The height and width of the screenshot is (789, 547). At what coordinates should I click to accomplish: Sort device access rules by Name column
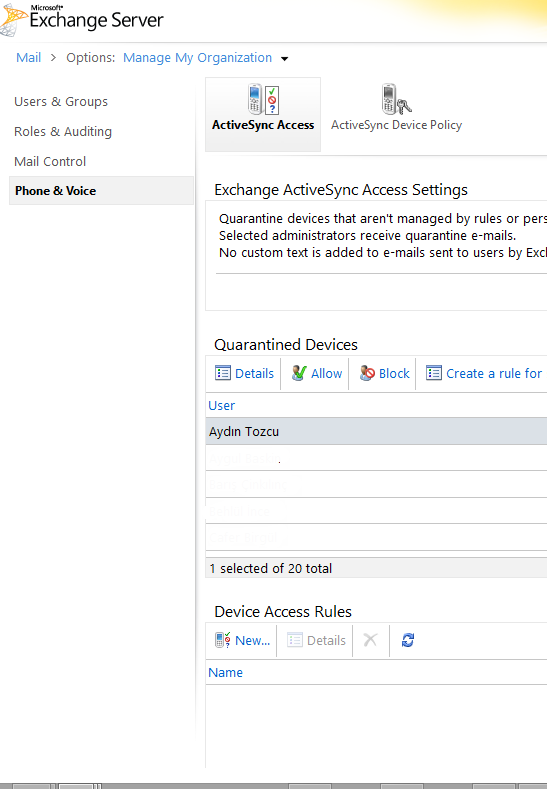[225, 673]
